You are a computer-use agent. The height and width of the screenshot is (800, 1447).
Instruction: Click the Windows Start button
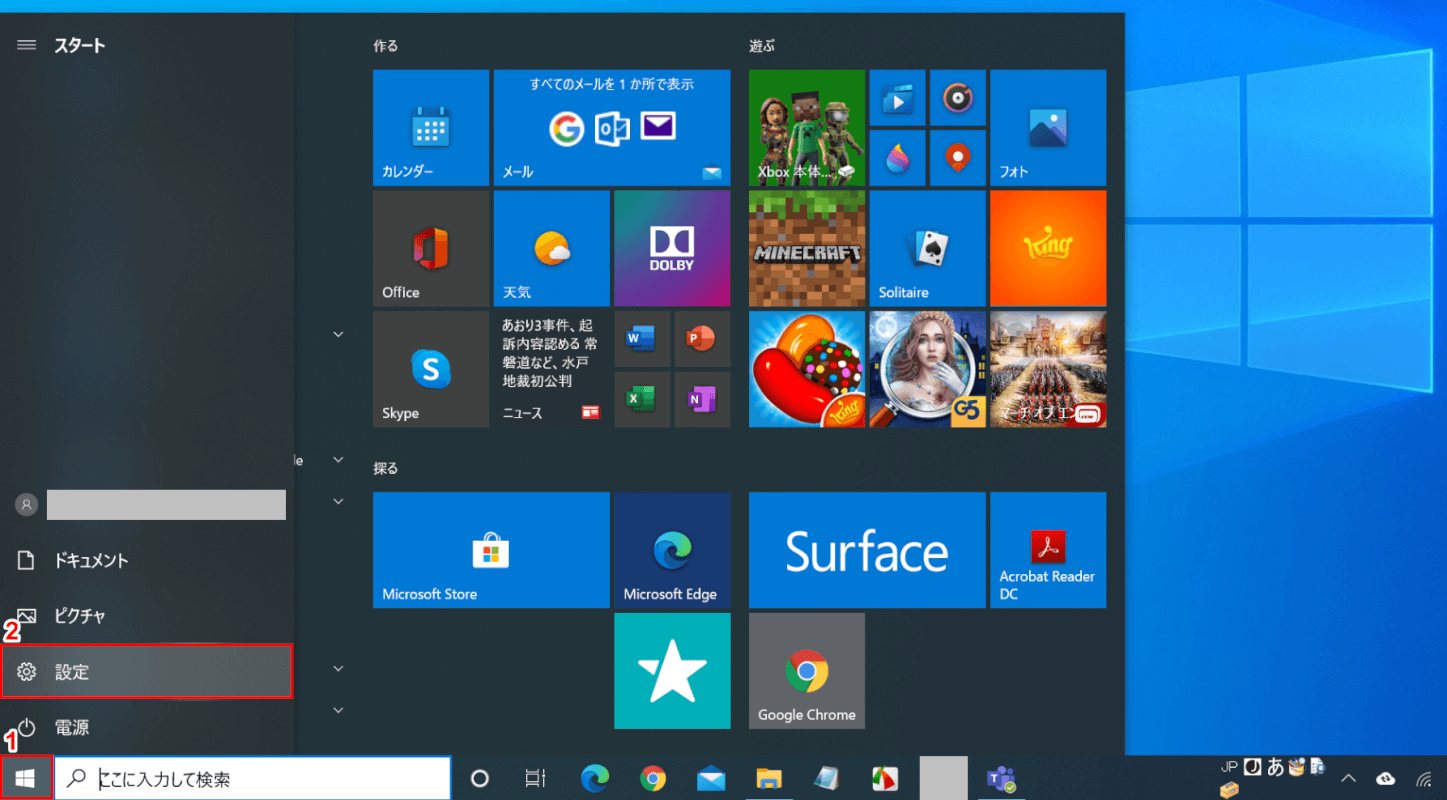coord(26,778)
